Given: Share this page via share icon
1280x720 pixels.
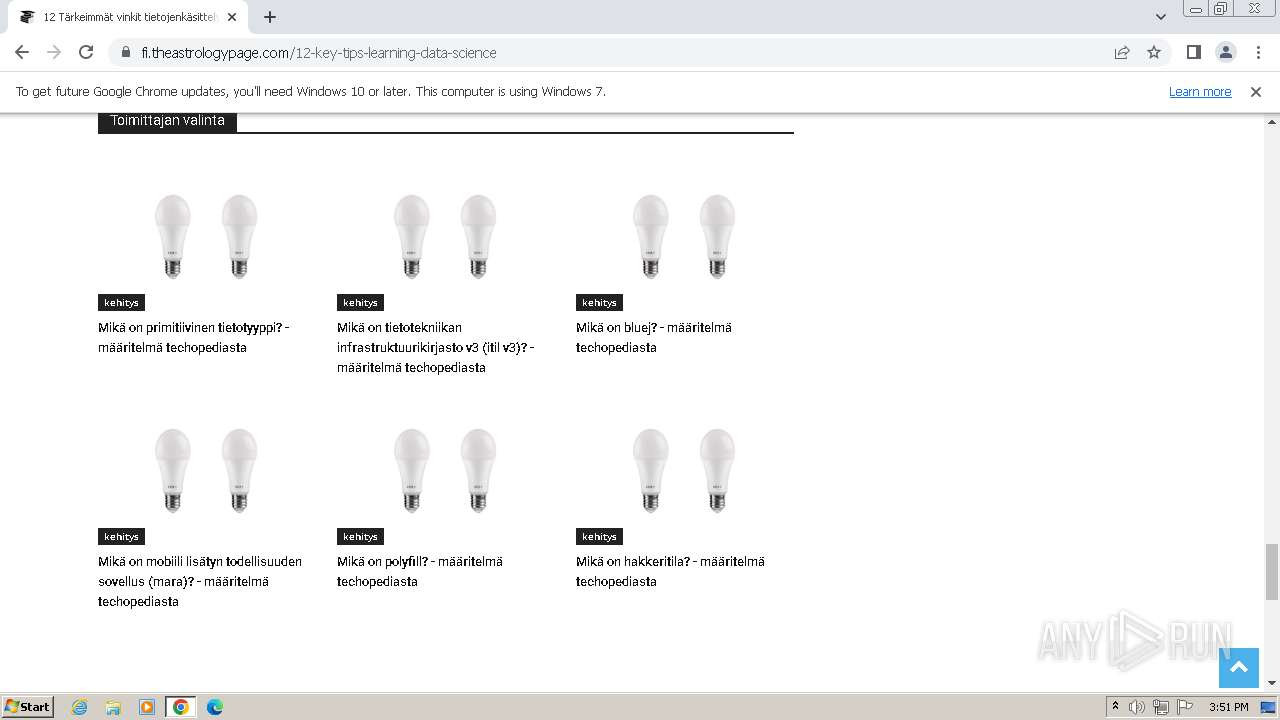Looking at the screenshot, I should pyautogui.click(x=1122, y=52).
